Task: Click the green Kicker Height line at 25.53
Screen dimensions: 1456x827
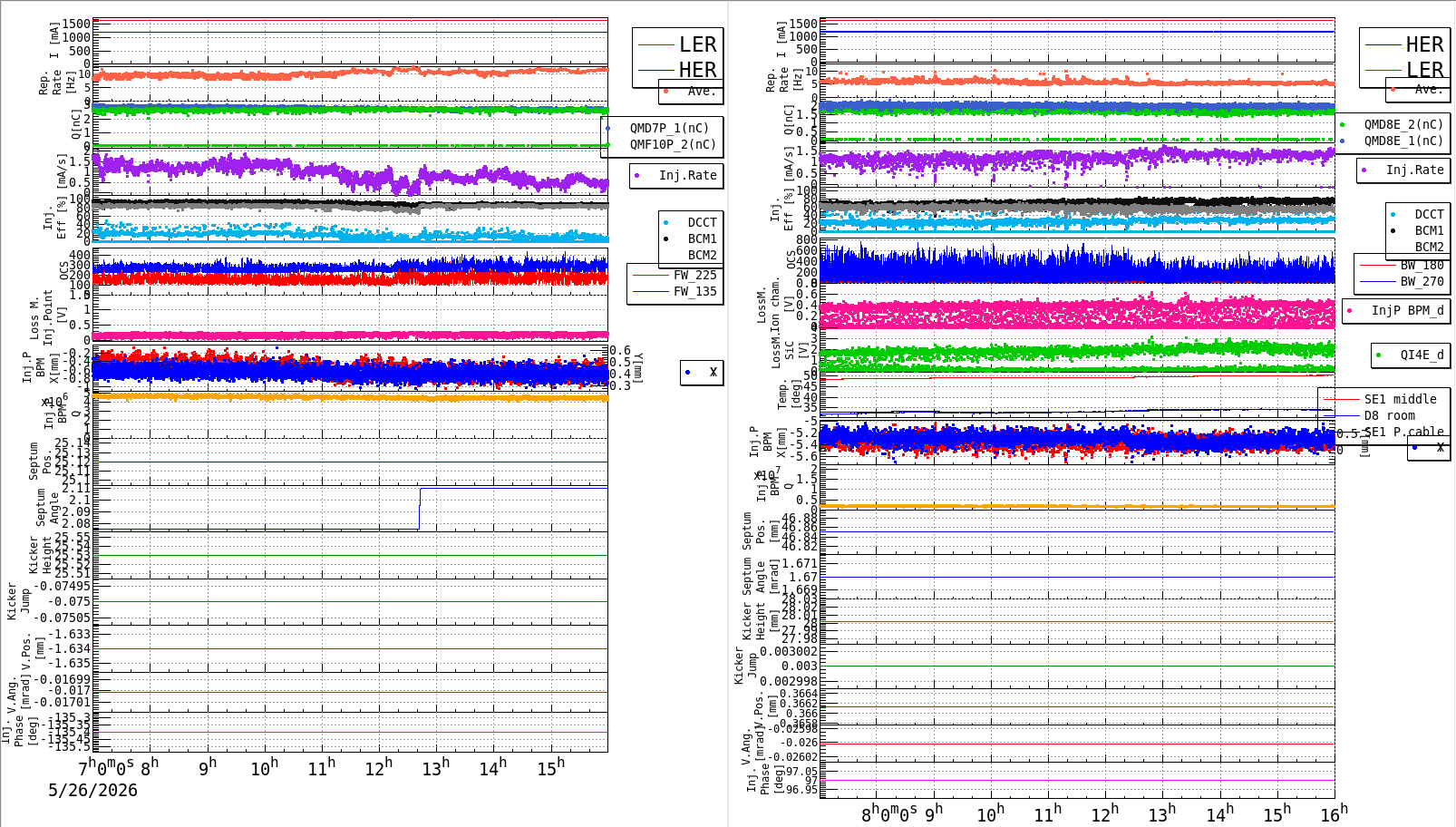Action: tap(350, 555)
